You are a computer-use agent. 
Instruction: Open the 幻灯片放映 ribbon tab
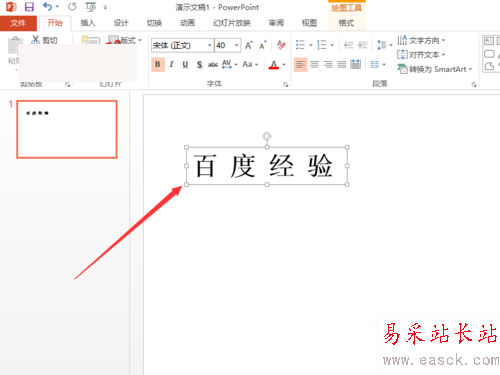(x=232, y=23)
